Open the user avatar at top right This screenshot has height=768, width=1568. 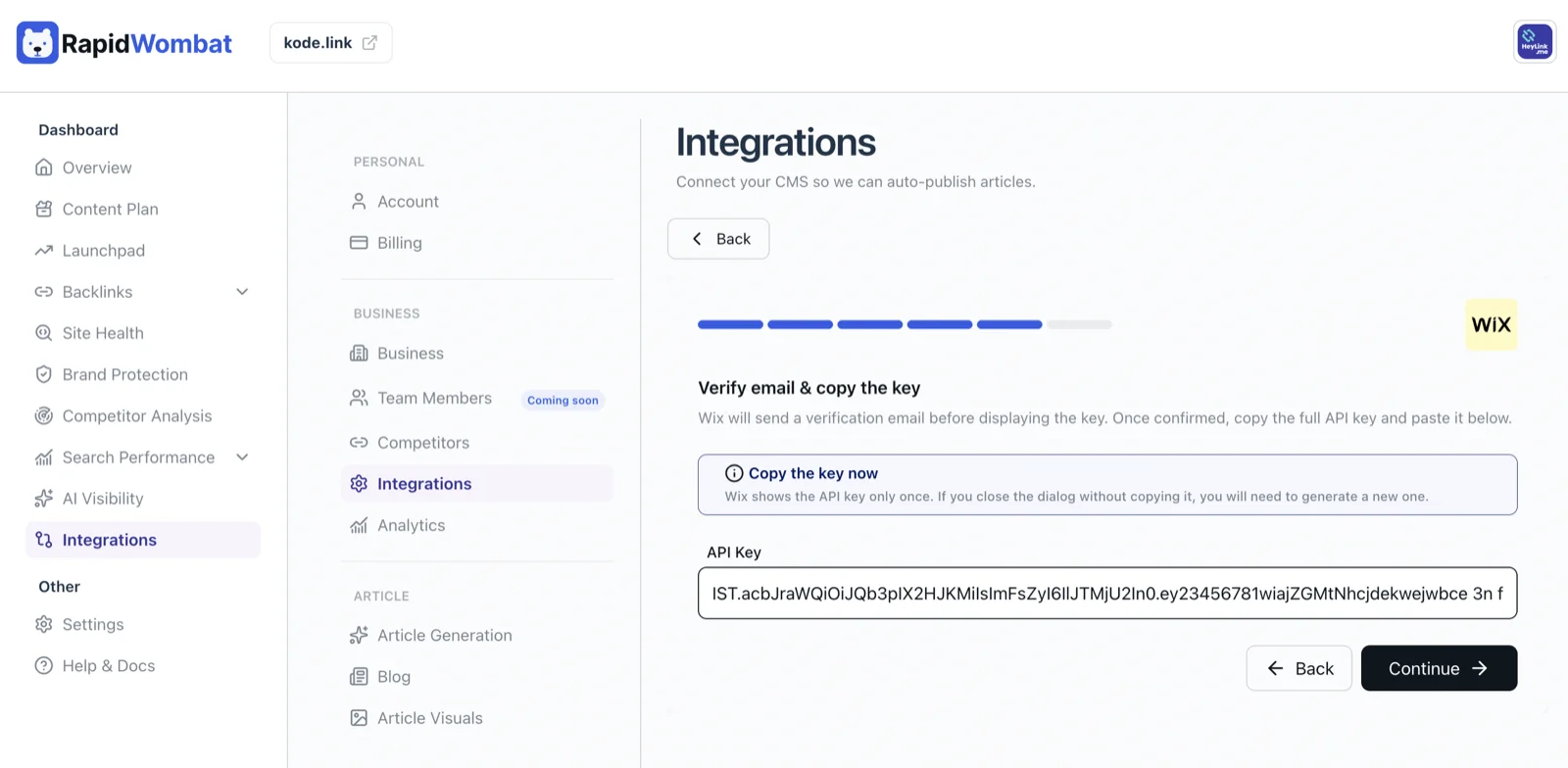1535,42
